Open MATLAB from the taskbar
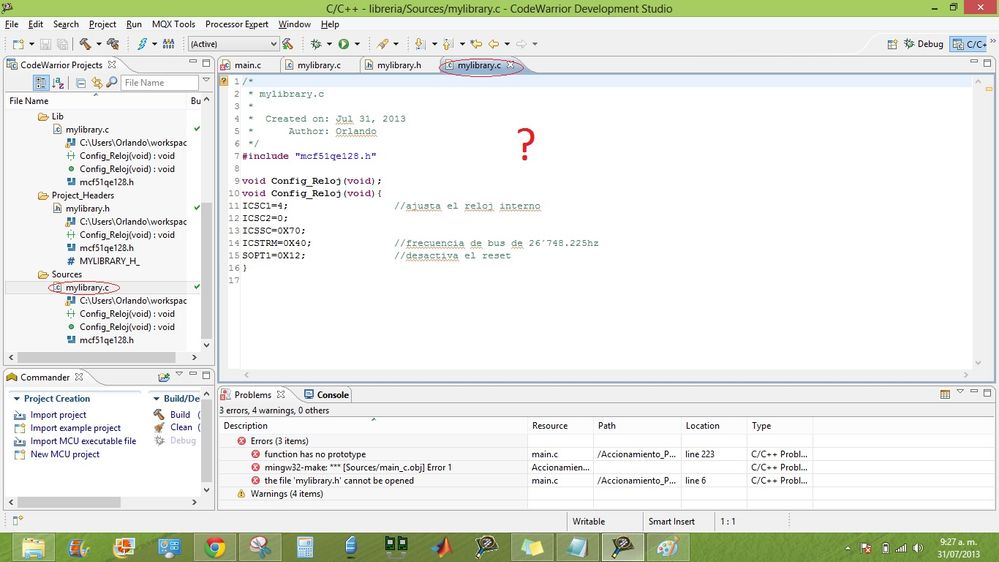This screenshot has height=562, width=999. click(x=441, y=547)
